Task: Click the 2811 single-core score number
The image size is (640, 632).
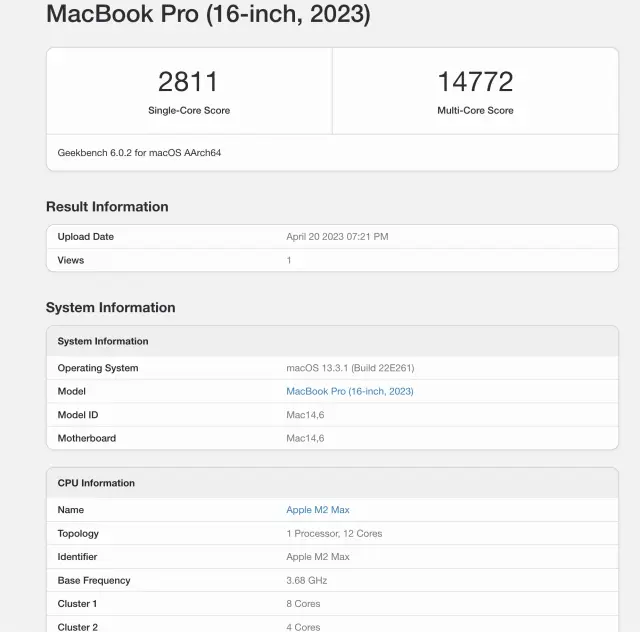Action: tap(188, 82)
